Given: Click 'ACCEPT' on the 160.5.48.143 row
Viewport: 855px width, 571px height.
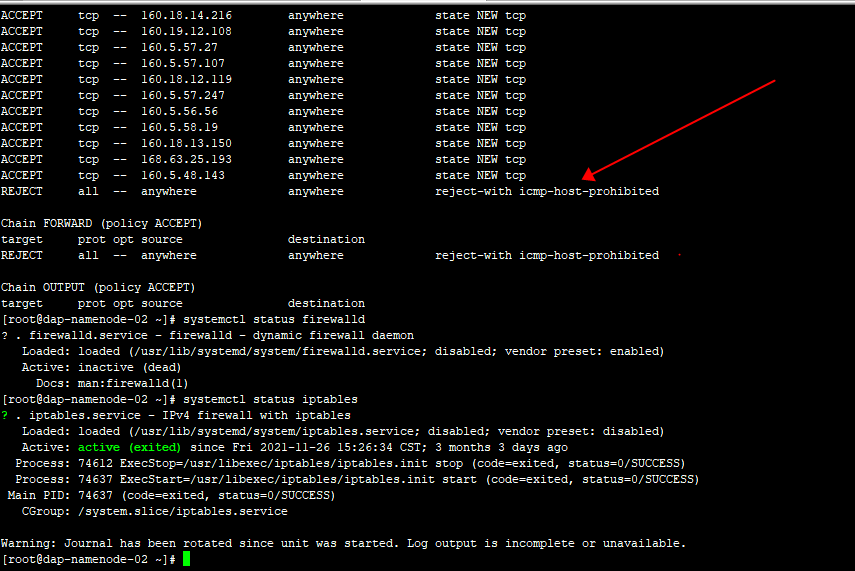Looking at the screenshot, I should [22, 175].
